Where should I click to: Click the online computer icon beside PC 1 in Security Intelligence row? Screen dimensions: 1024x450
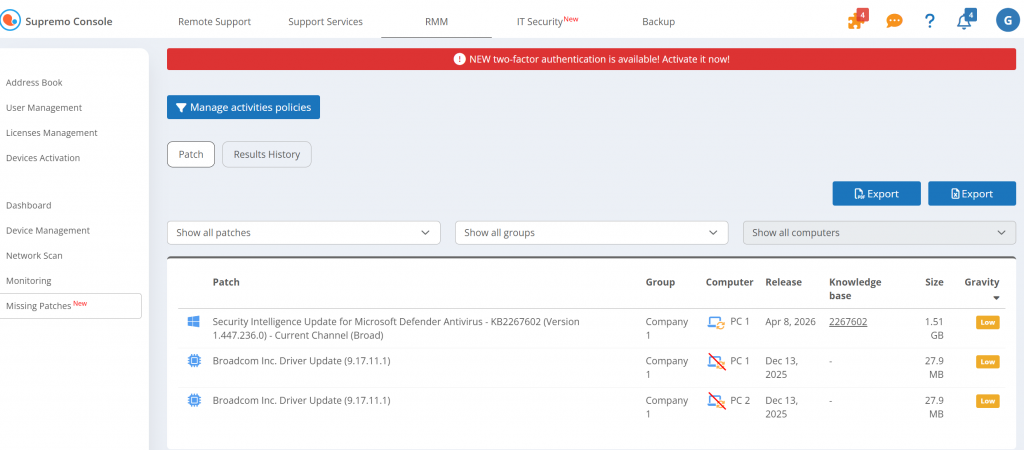(716, 322)
